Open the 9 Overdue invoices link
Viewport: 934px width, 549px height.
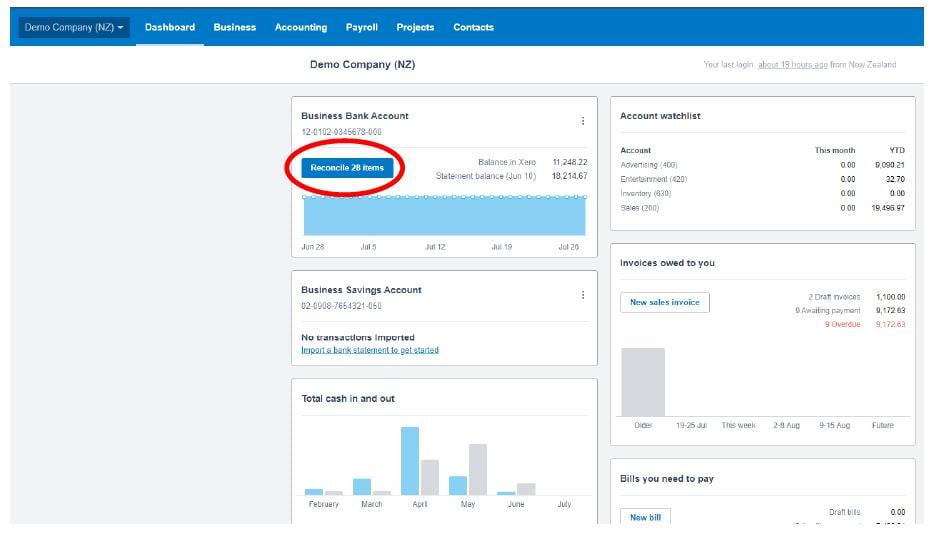tap(842, 324)
